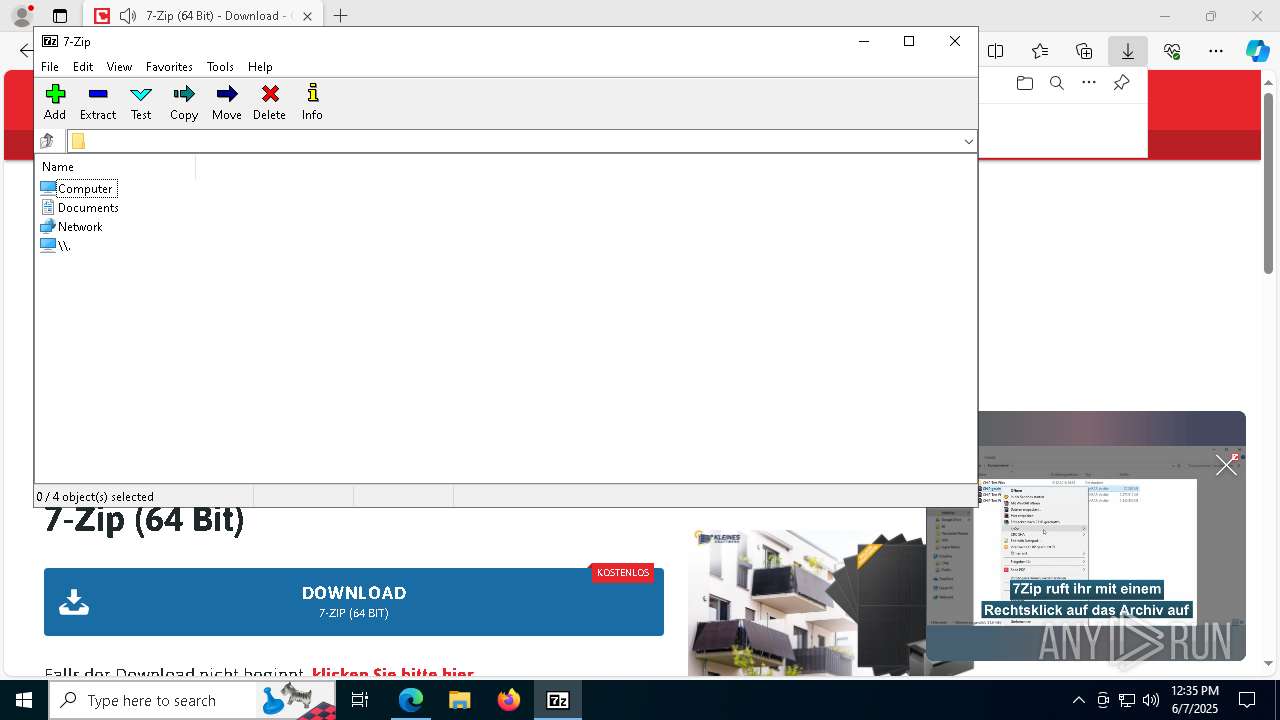This screenshot has width=1280, height=720.
Task: Open more options in downloads panel
Action: tap(1089, 83)
